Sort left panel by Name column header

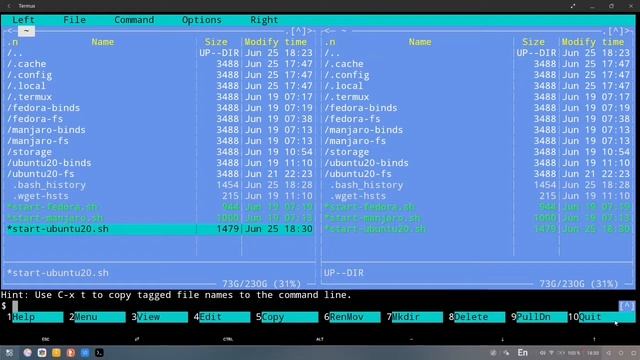click(102, 42)
